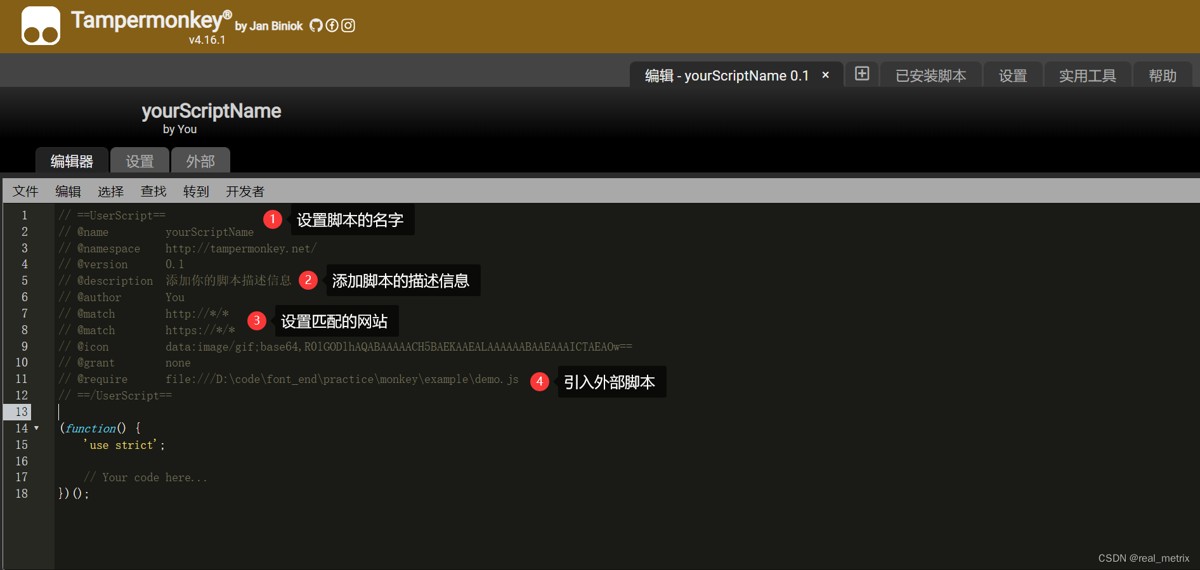Click line number 1 in the gutter
This screenshot has width=1200, height=570.
24,215
